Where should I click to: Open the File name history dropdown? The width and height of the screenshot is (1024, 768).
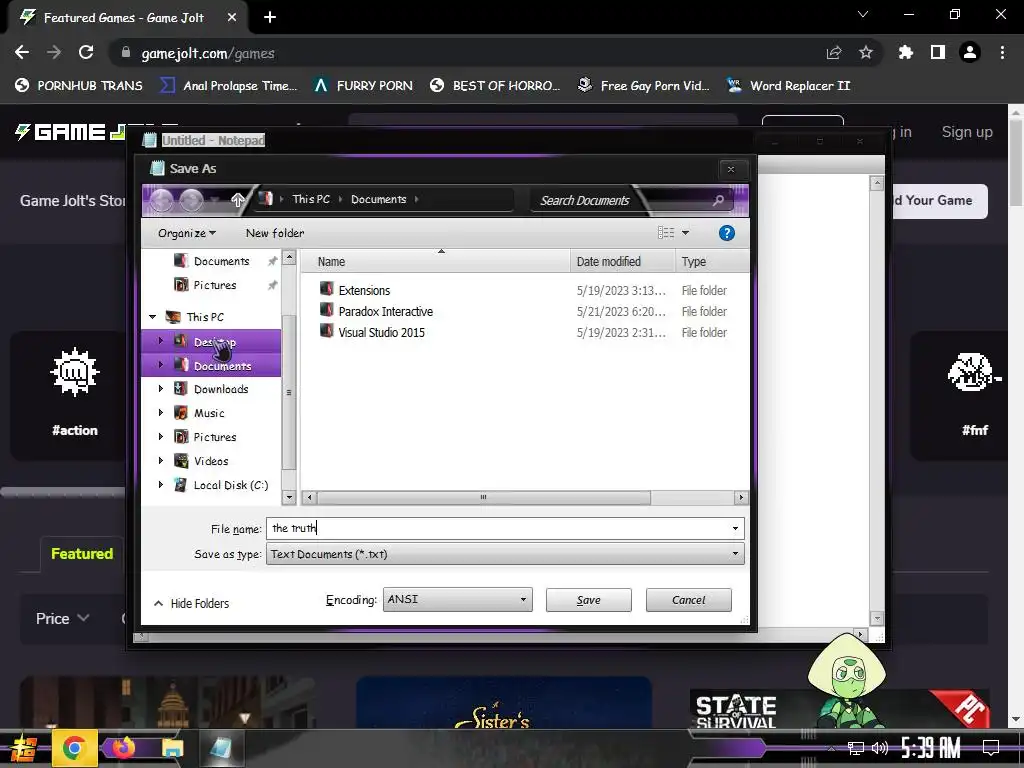tap(735, 528)
